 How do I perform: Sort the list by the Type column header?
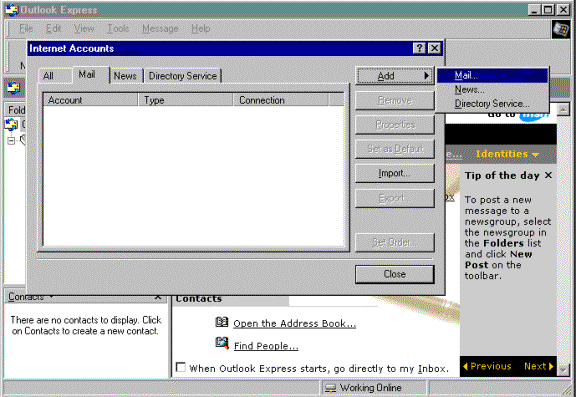[186, 100]
